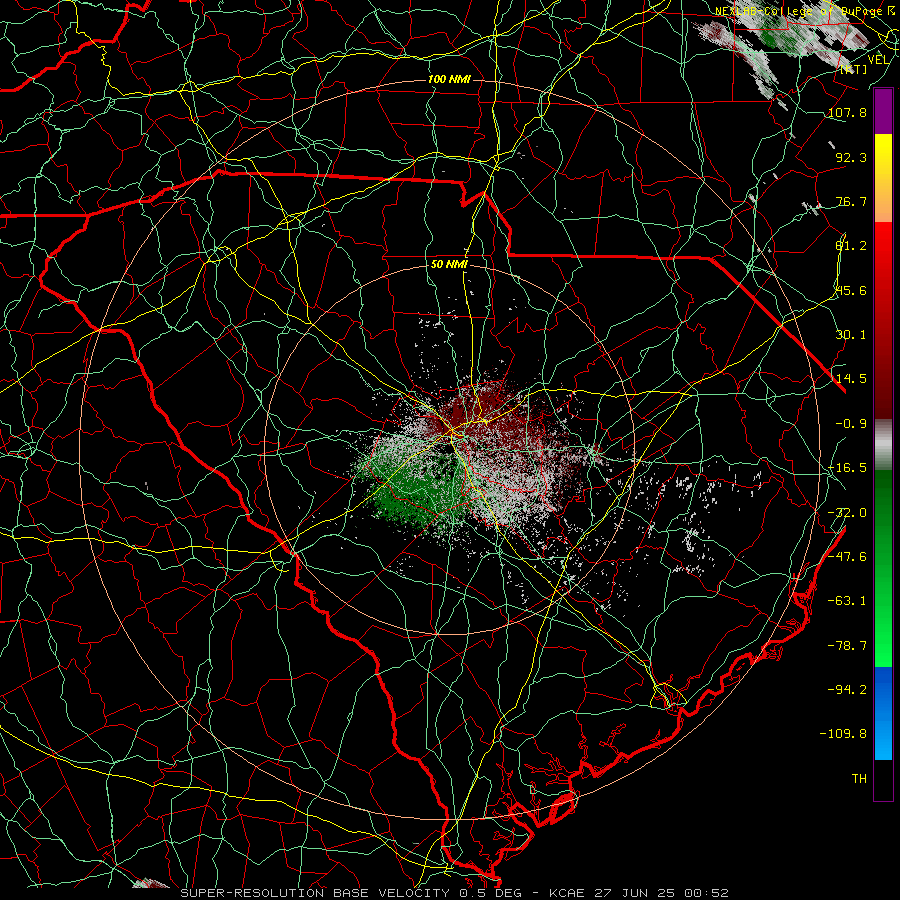
Task: Select the -78.7 velocity scale value
Action: point(847,646)
